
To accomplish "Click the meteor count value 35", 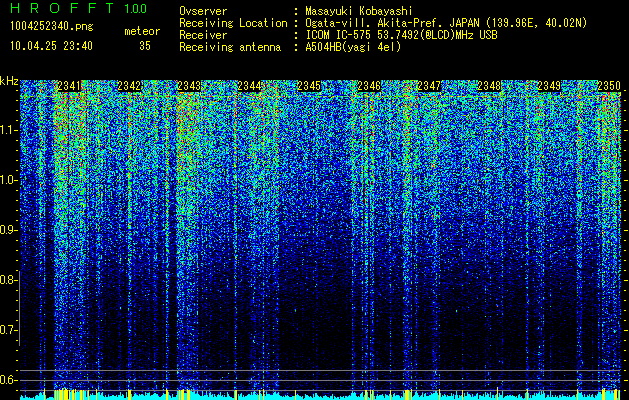I will [x=145, y=46].
